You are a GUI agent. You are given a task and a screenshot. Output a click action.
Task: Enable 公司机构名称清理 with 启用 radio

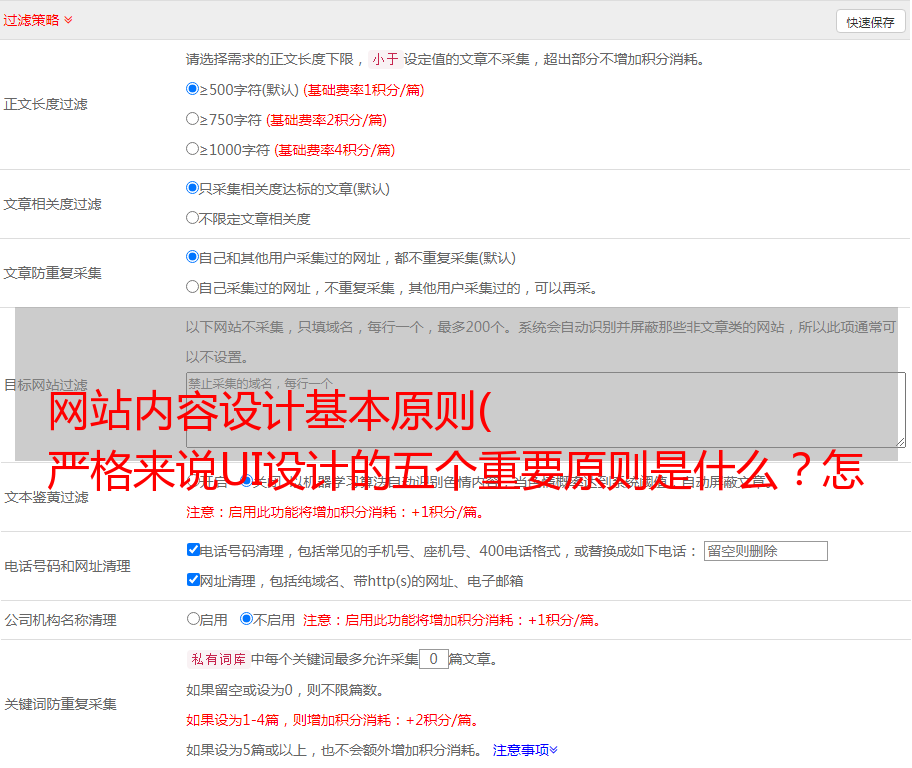click(x=194, y=619)
